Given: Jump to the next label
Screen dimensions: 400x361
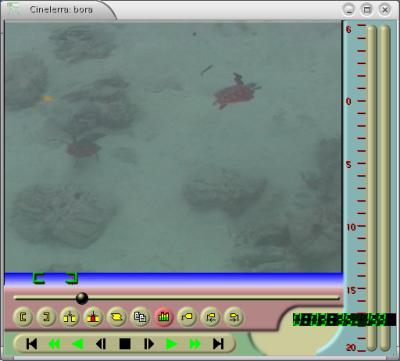Looking at the screenshot, I should pyautogui.click(x=234, y=317).
